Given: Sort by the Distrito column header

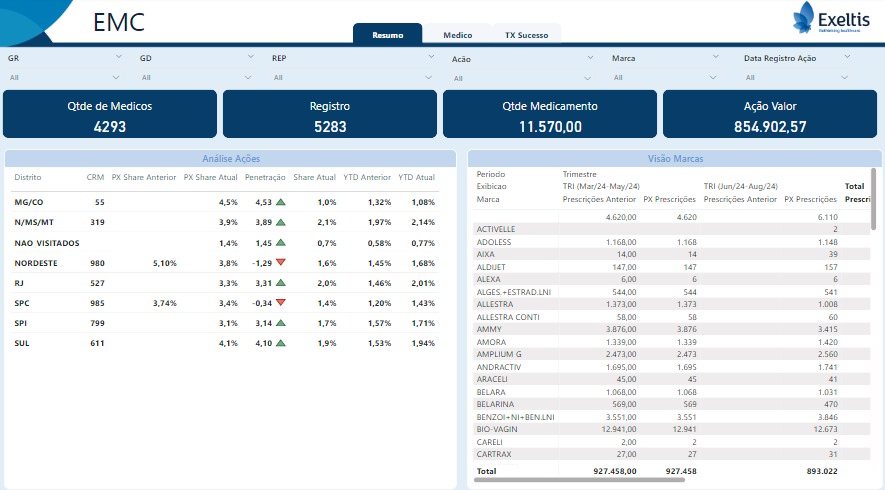Looking at the screenshot, I should tap(28, 177).
